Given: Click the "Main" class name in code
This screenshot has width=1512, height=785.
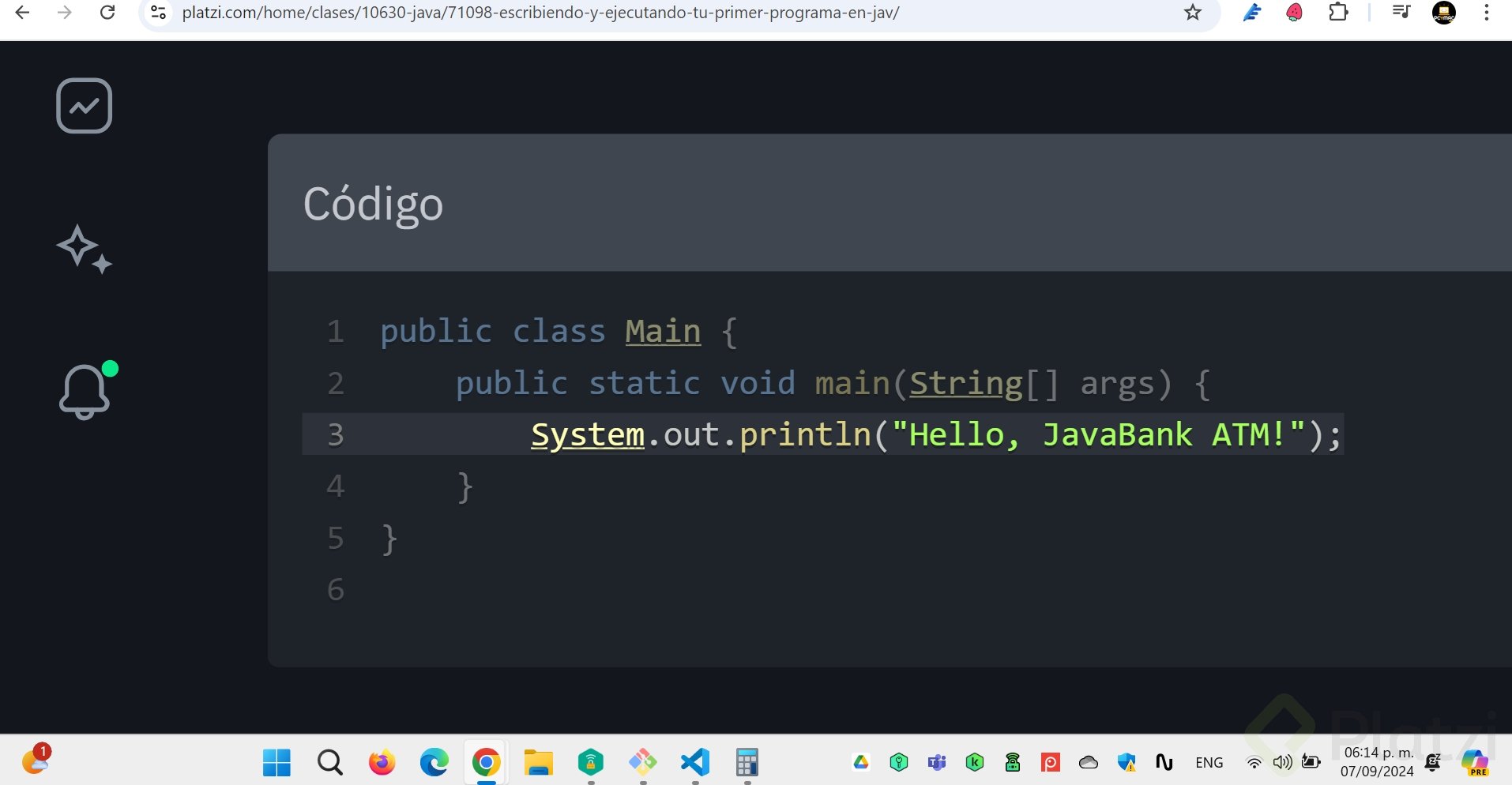Looking at the screenshot, I should (663, 331).
